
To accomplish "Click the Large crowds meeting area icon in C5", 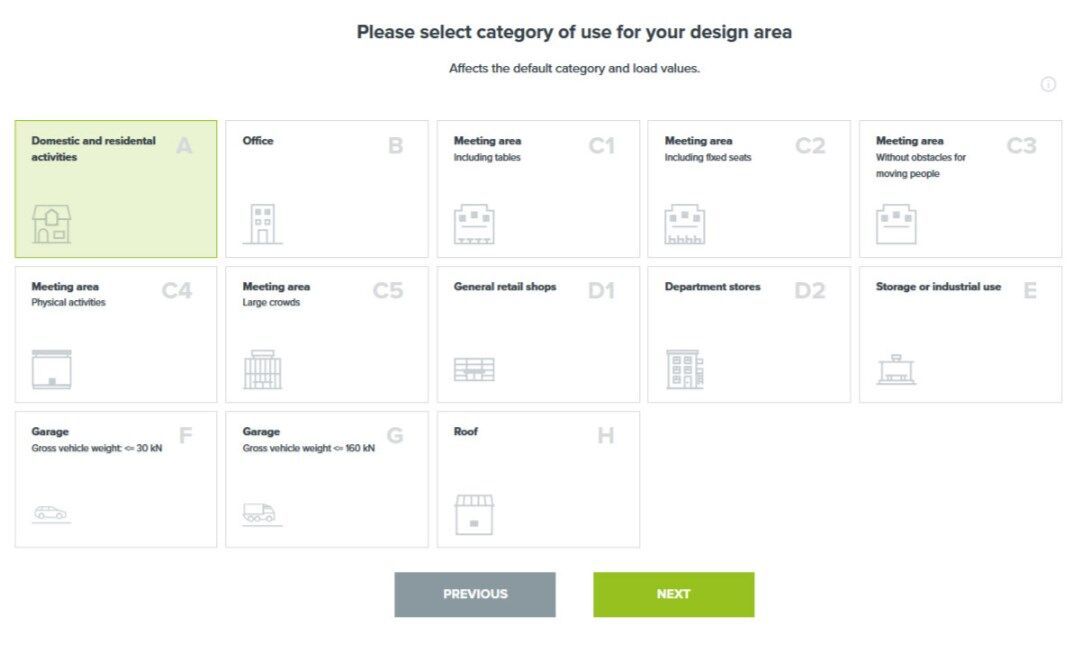I will pos(262,369).
